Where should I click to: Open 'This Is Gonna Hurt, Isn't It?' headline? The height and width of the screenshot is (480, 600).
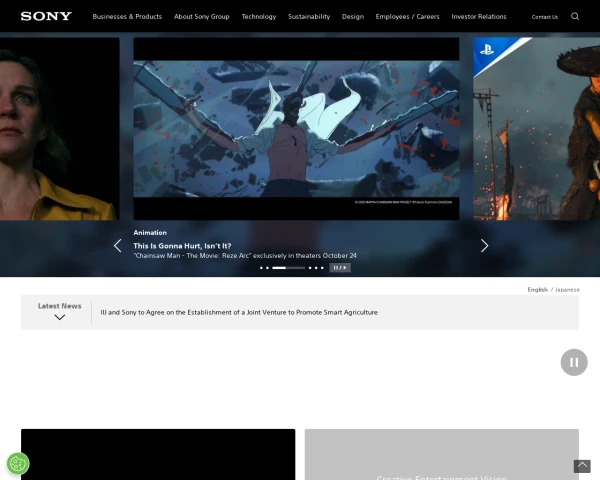coord(182,246)
